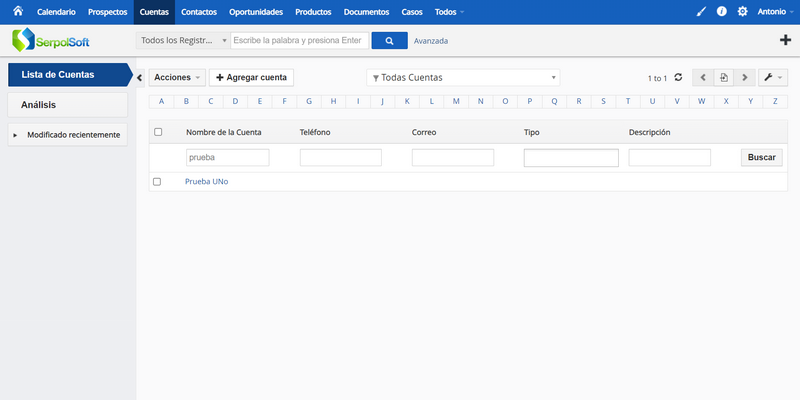This screenshot has height=400, width=800.
Task: Click the SerpolSoft logo
Action: pyautogui.click(x=51, y=40)
